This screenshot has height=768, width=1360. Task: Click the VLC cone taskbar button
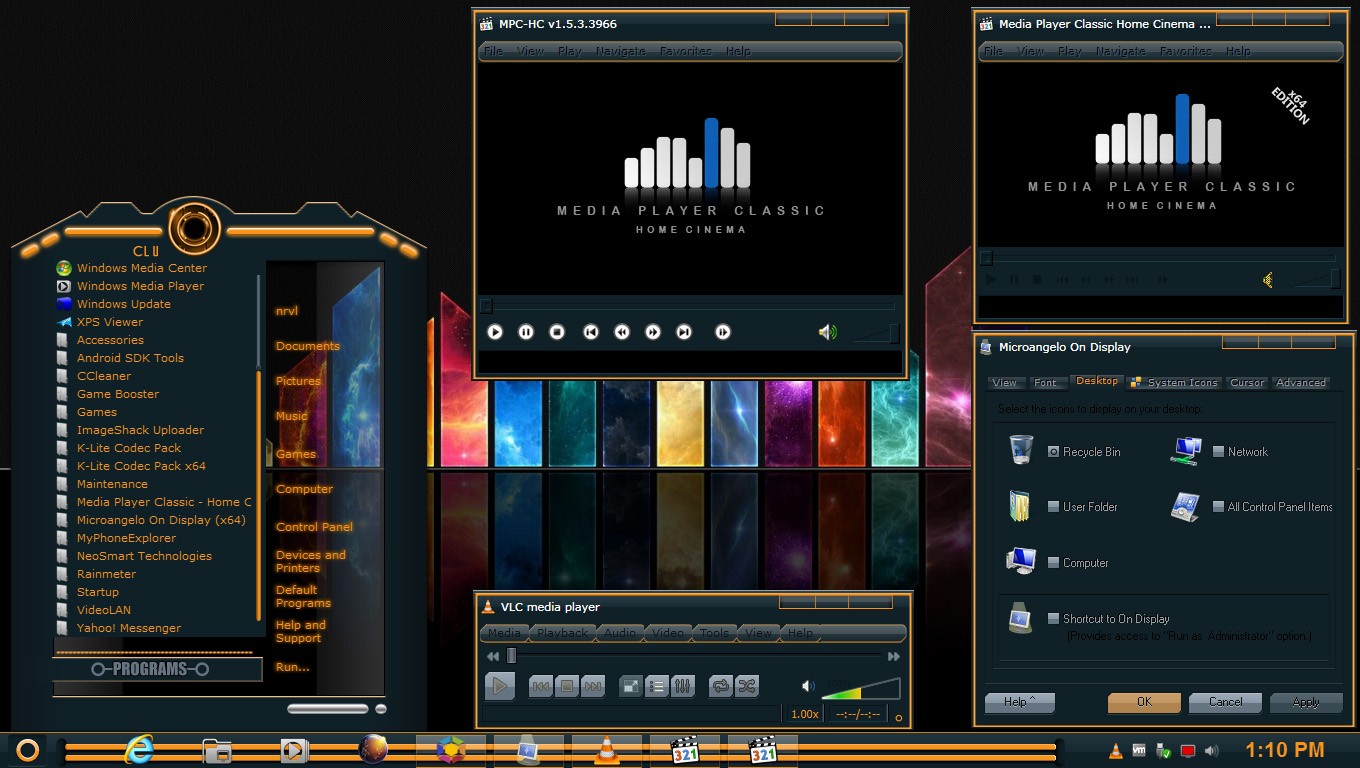[605, 750]
